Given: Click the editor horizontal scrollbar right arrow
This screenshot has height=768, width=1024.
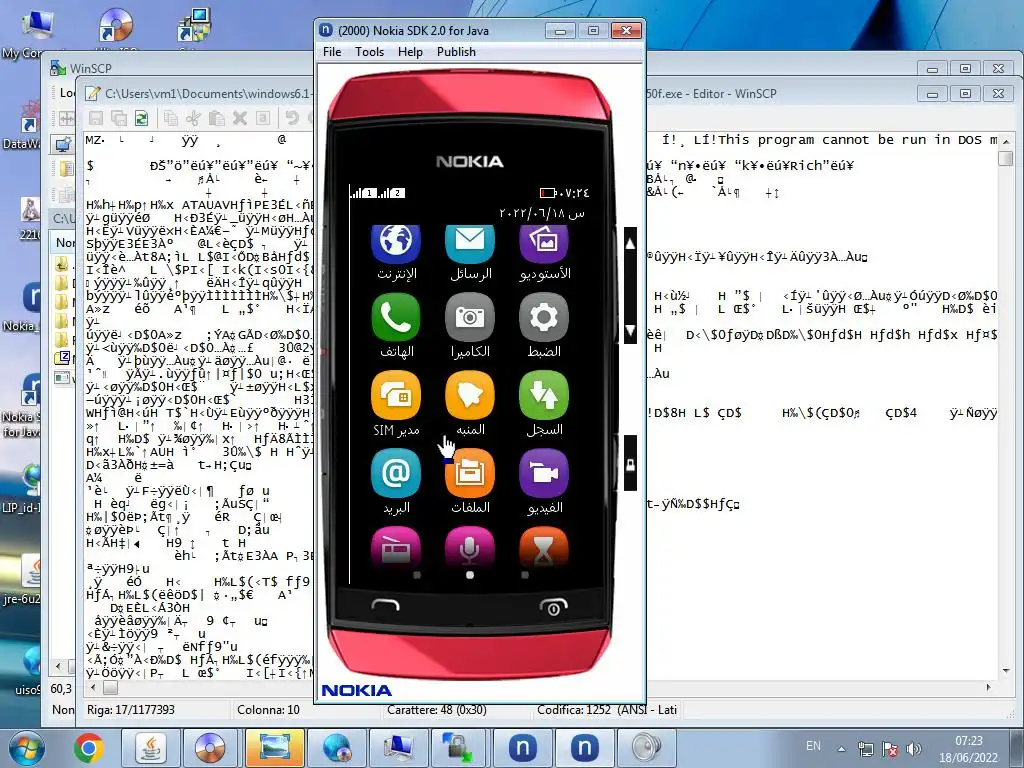Looking at the screenshot, I should pos(988,687).
